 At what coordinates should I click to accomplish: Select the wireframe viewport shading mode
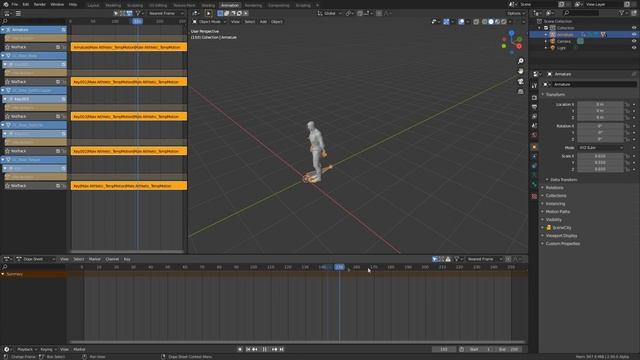(x=484, y=22)
